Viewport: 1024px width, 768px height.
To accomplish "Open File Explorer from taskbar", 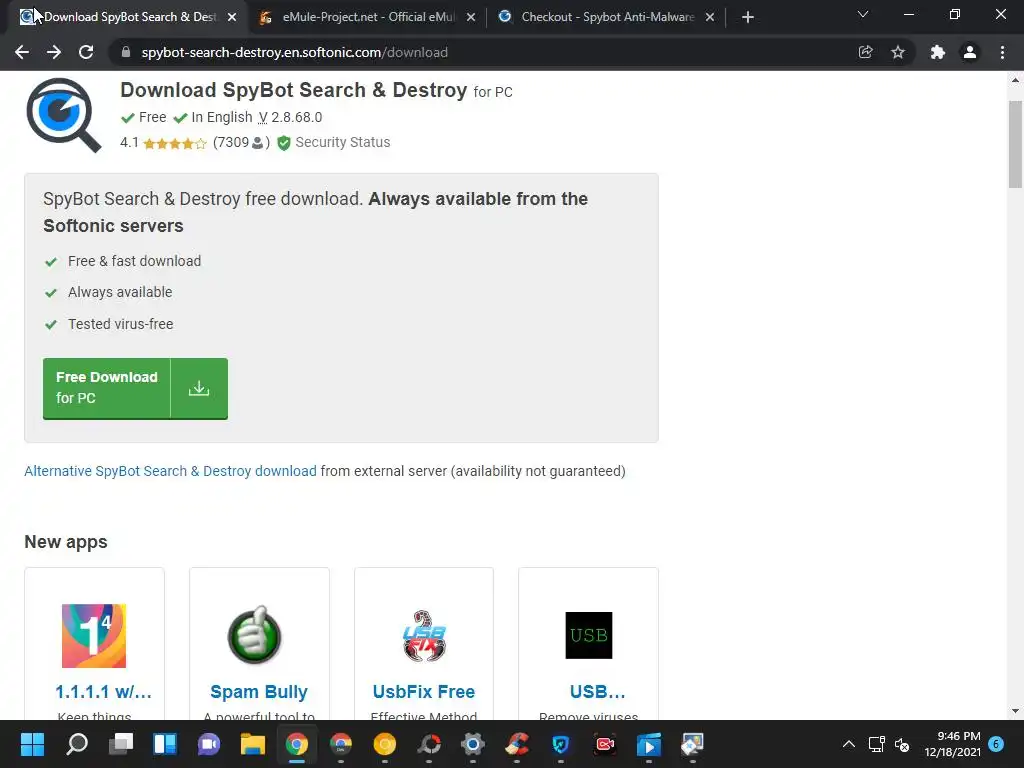I will point(253,744).
